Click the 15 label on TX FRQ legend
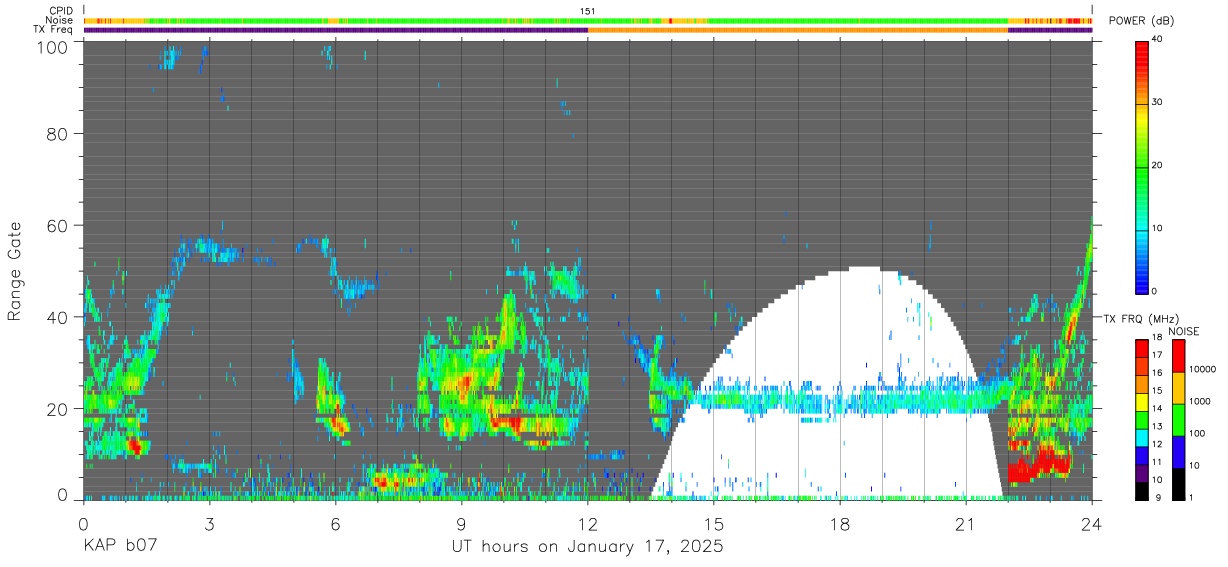This screenshot has height=567, width=1228. tap(1157, 391)
